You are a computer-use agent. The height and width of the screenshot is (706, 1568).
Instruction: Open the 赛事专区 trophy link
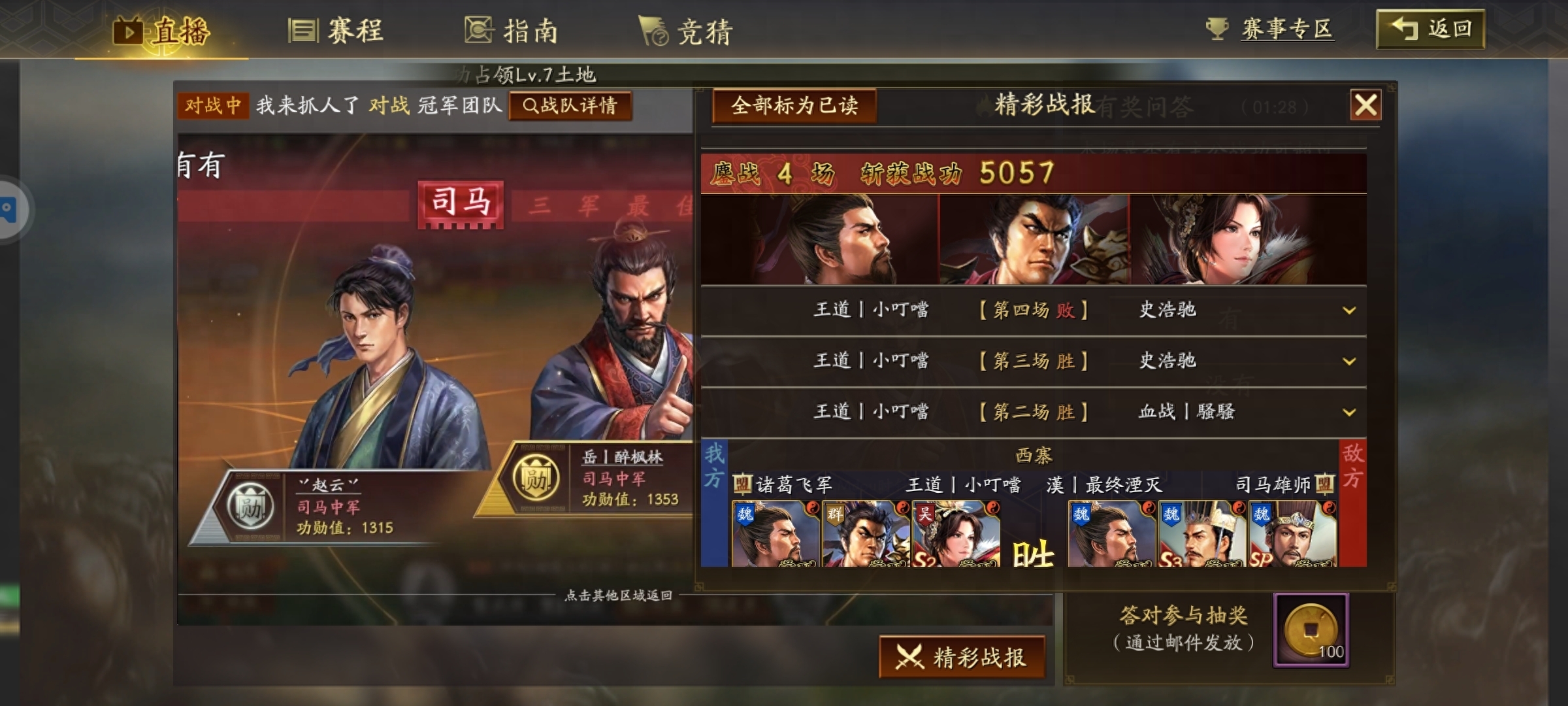pyautogui.click(x=1269, y=29)
